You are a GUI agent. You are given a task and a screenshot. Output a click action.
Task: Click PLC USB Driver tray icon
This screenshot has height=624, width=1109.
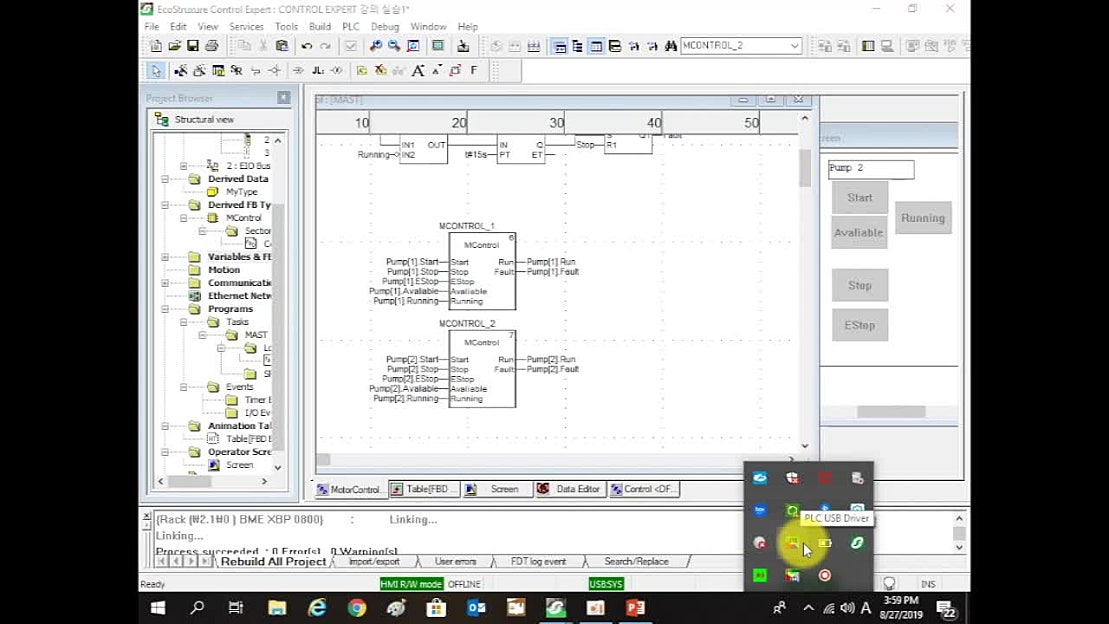coord(792,543)
